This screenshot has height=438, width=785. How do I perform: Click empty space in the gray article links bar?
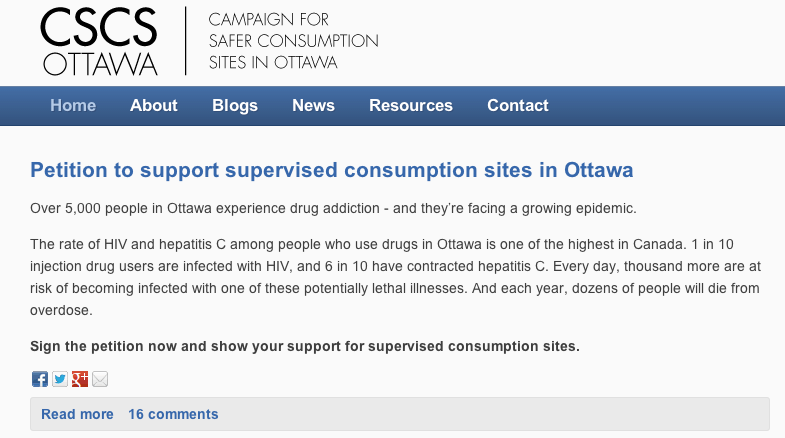coord(491,414)
